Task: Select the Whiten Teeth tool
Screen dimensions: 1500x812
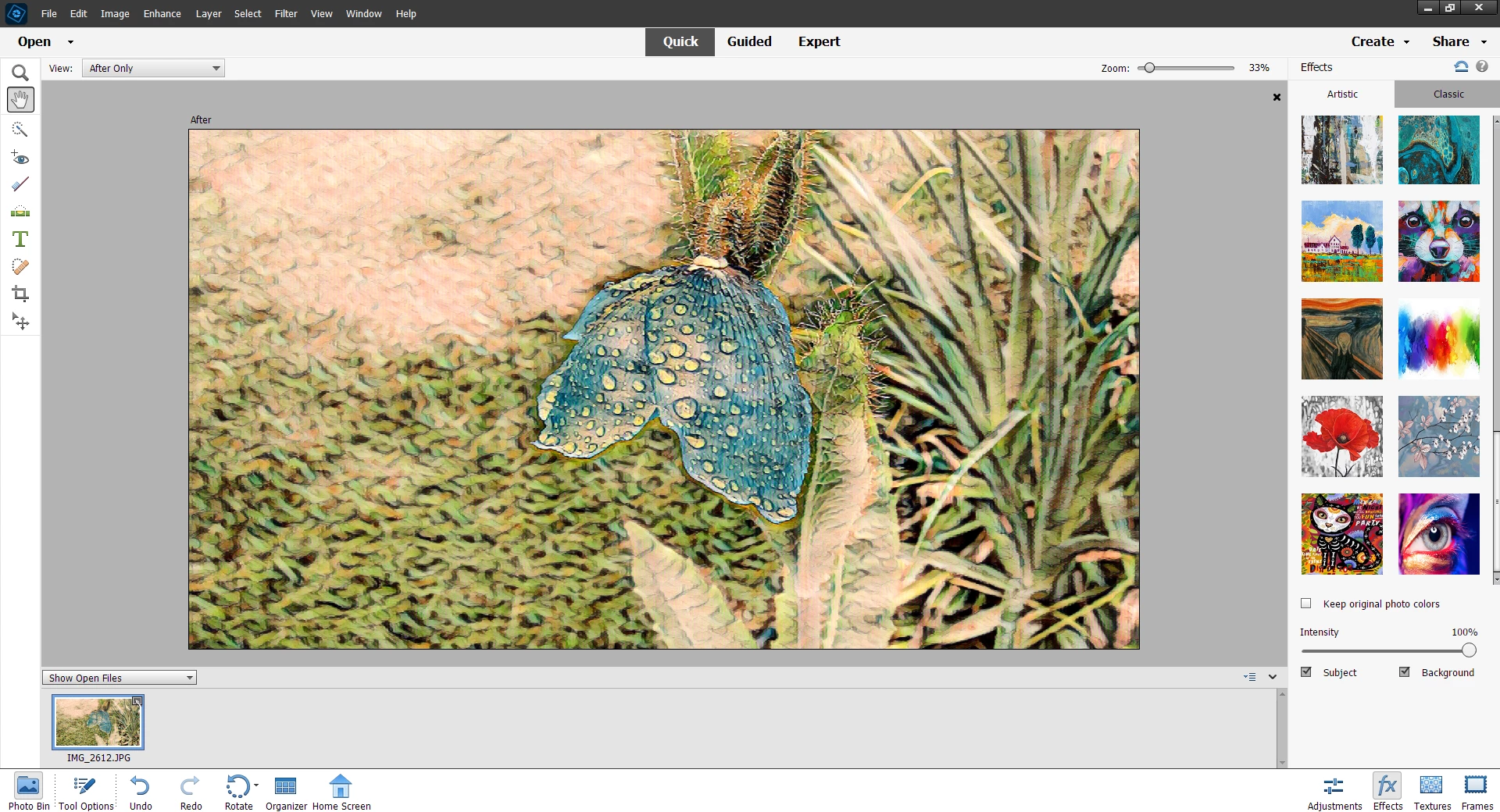Action: coord(20,184)
